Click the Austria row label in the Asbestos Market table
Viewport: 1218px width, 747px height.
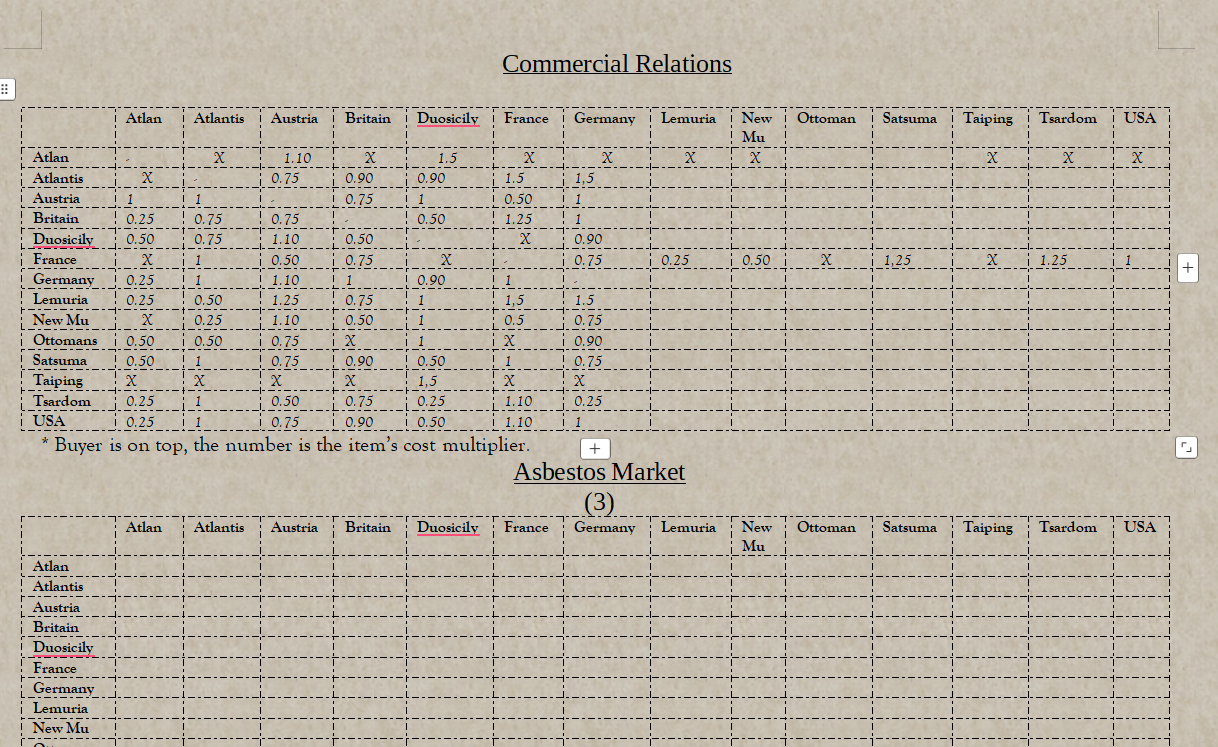[56, 607]
